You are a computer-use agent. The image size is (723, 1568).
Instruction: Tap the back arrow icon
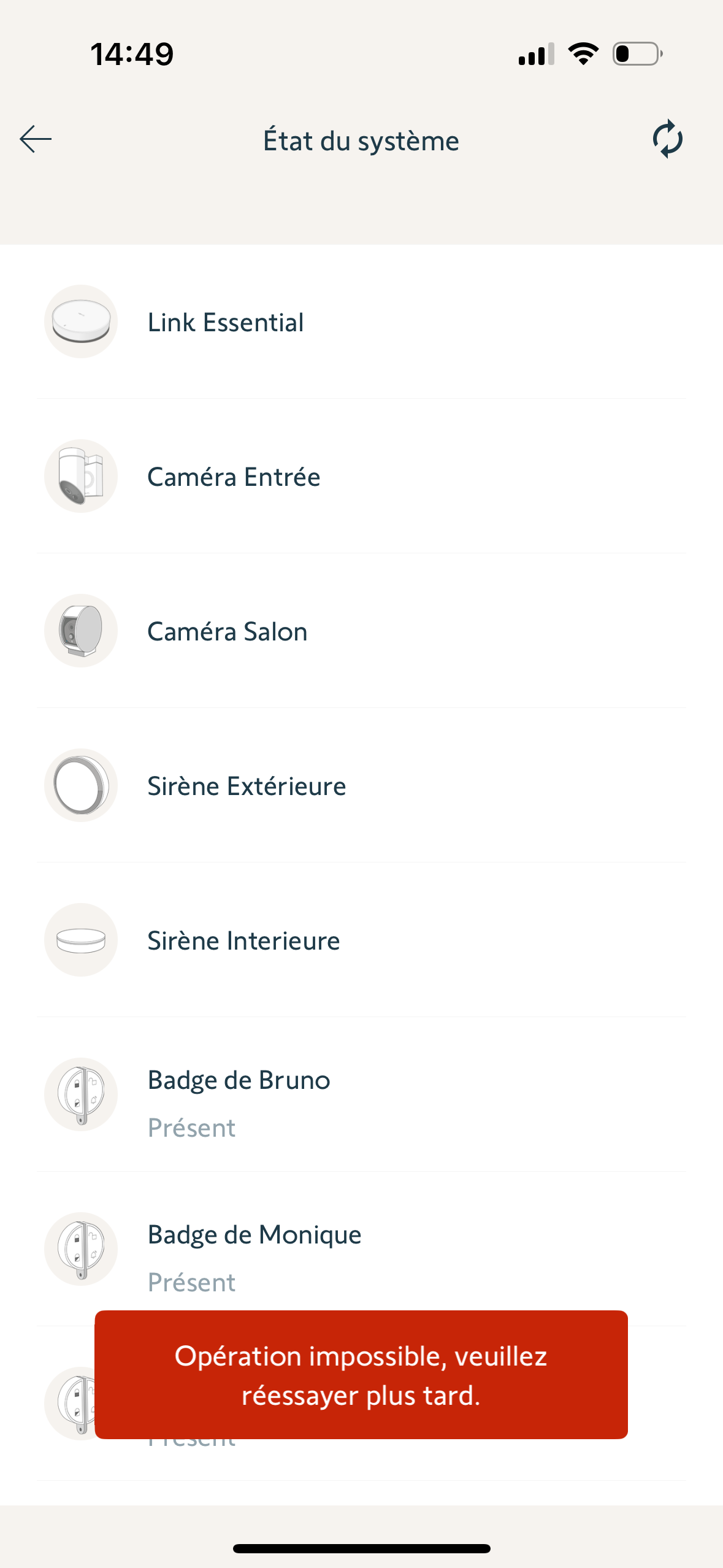pyautogui.click(x=36, y=139)
